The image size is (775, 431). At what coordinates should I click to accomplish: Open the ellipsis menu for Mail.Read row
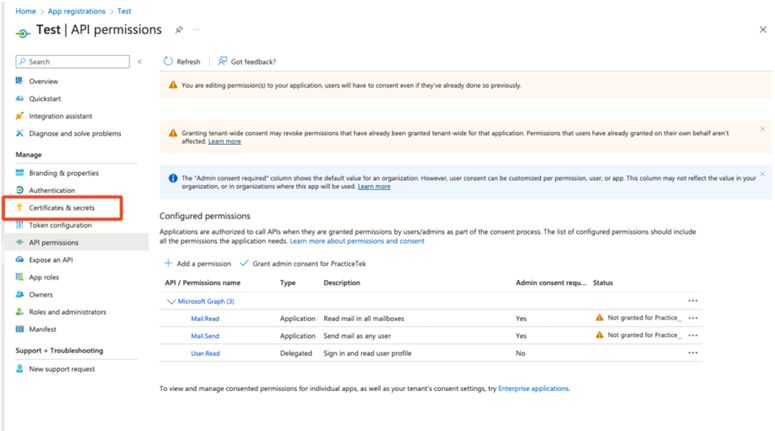click(693, 318)
